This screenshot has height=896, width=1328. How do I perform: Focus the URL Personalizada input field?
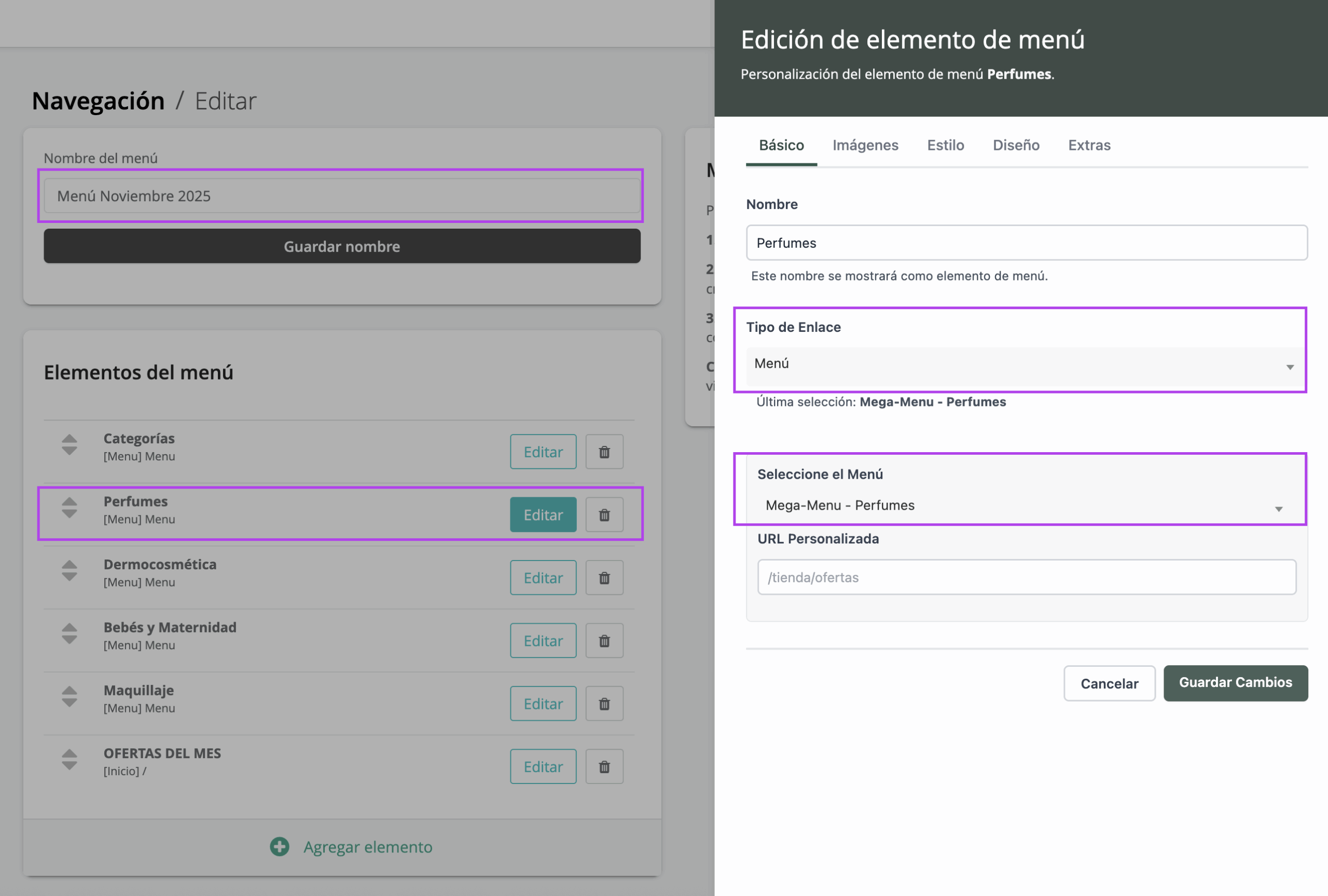click(1026, 577)
